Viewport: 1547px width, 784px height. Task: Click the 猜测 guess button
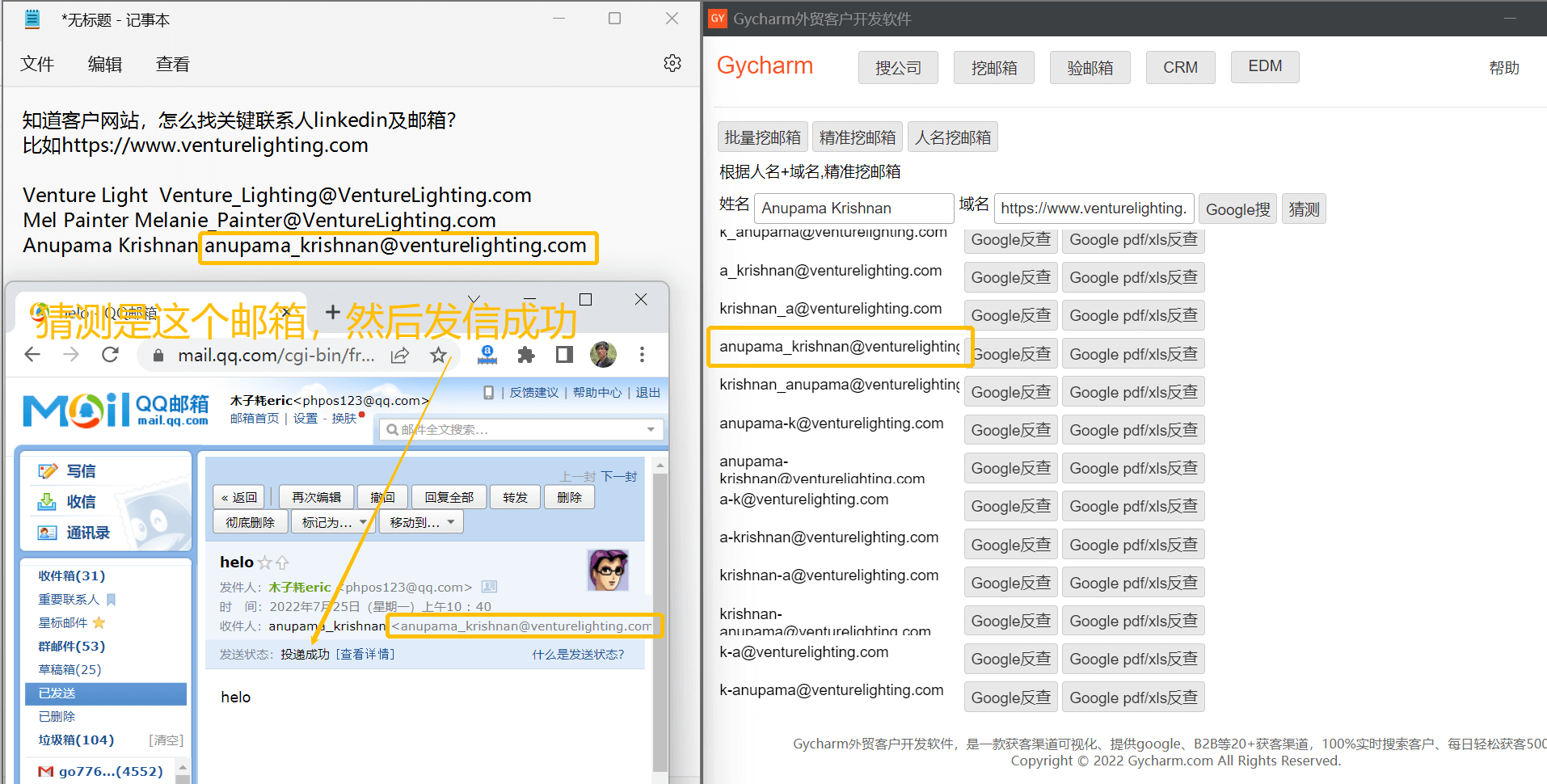coord(1304,209)
